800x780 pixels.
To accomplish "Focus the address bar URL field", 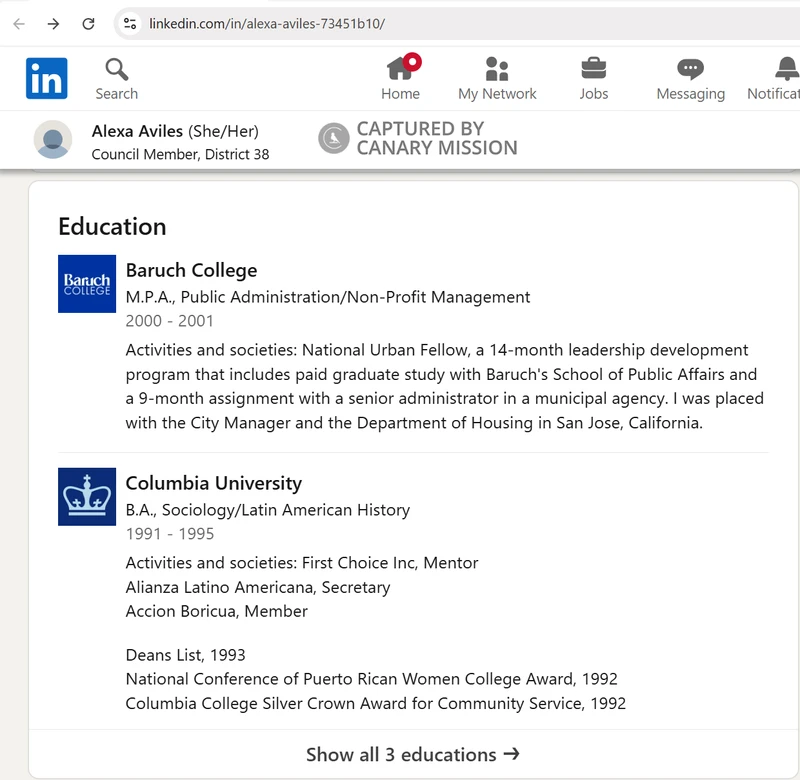I will click(400, 24).
